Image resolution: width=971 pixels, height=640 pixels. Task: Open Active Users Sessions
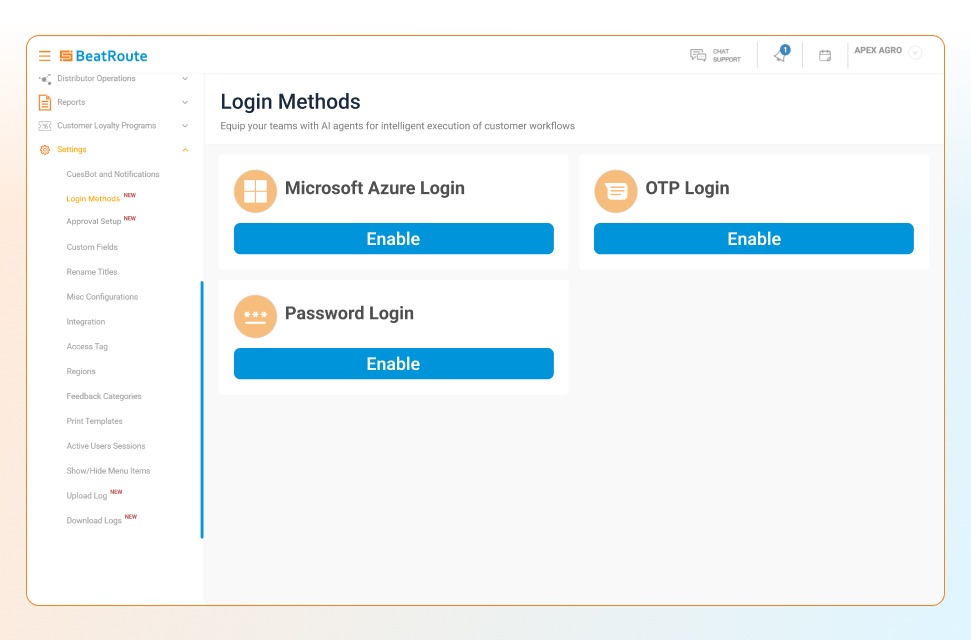coord(106,445)
